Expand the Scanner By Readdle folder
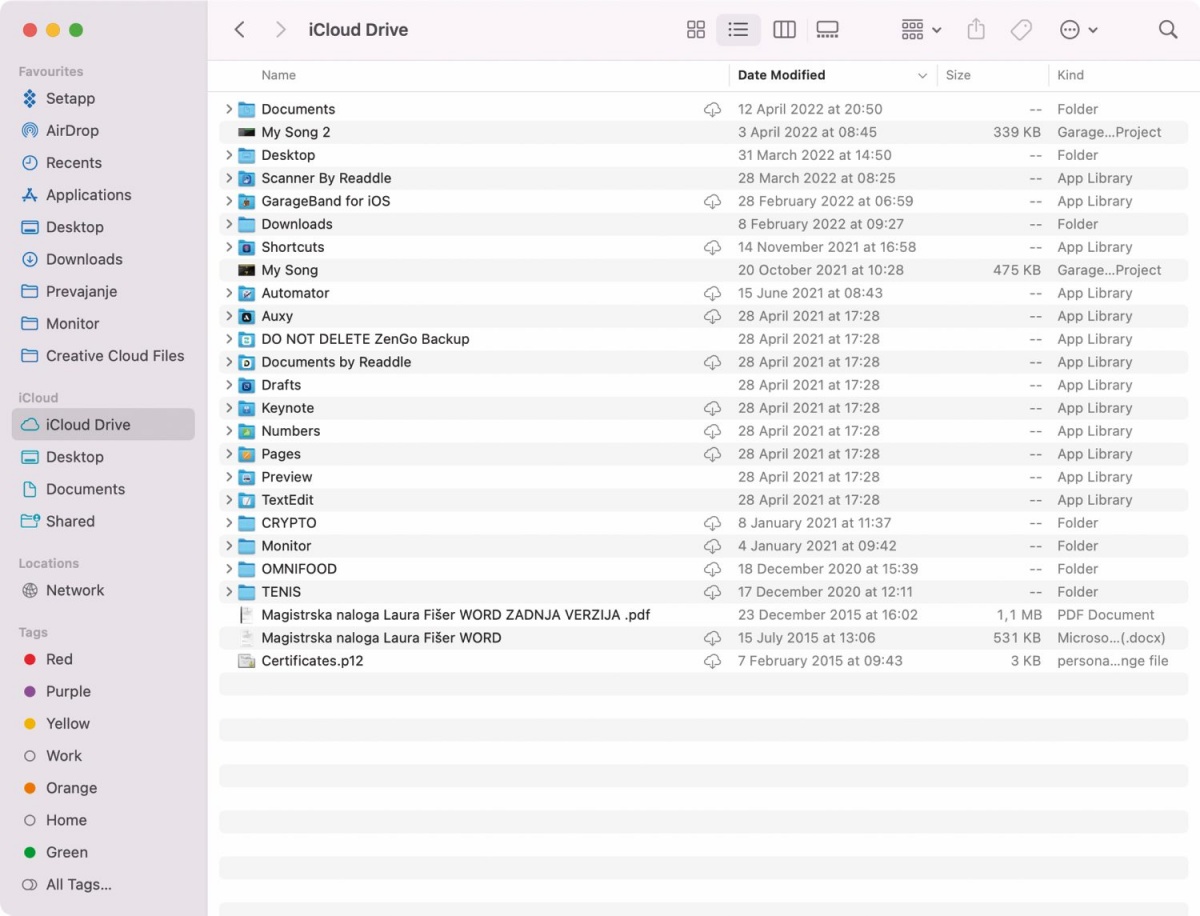 coord(229,178)
